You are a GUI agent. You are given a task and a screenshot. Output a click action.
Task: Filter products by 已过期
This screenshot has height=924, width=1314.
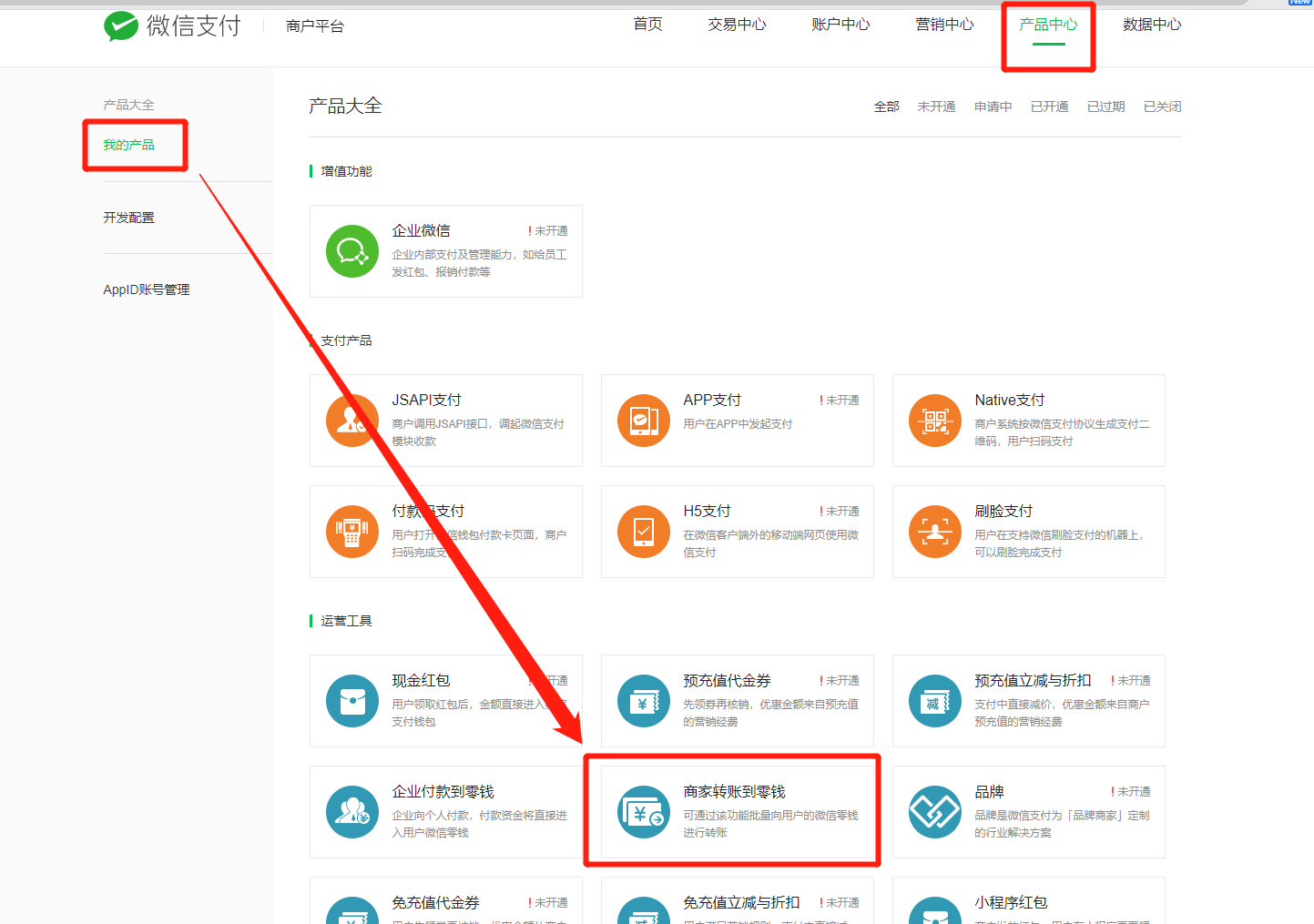(x=1106, y=107)
